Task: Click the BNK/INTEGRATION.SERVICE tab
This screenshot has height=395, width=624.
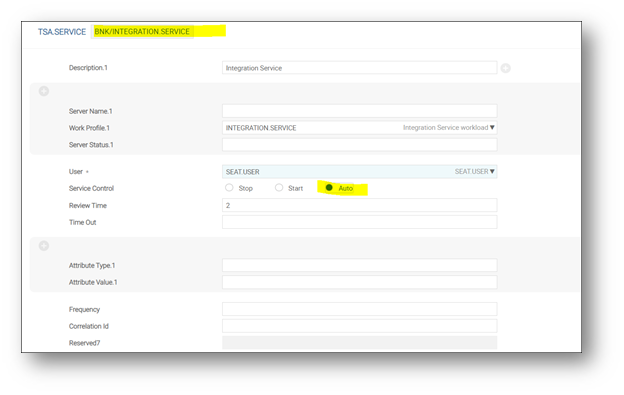Action: pyautogui.click(x=142, y=31)
